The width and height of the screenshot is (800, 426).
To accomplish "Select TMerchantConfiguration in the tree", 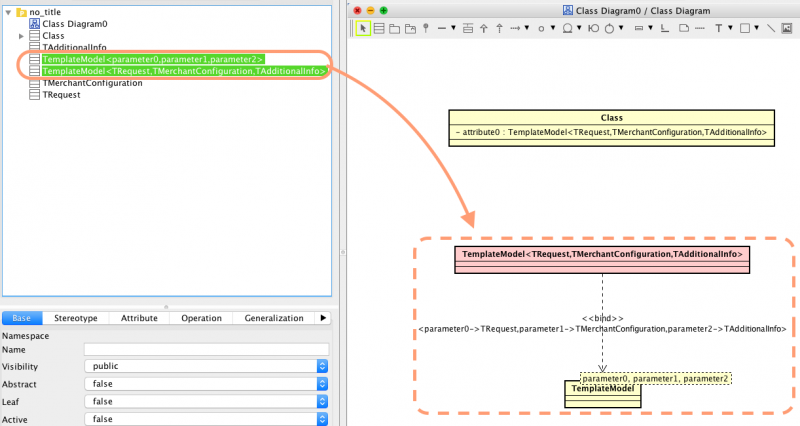I will tap(92, 83).
